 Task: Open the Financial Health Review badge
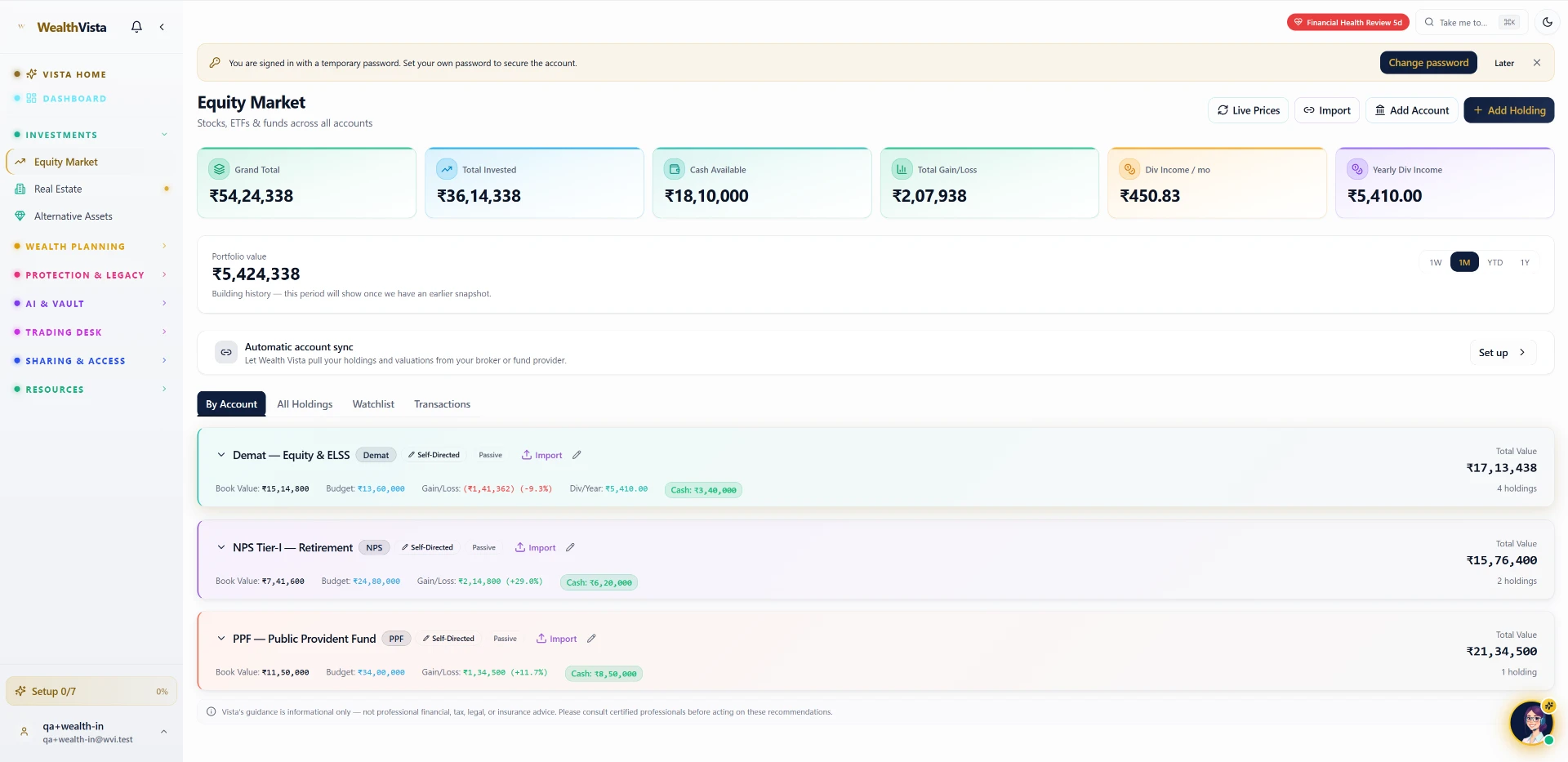[x=1347, y=22]
